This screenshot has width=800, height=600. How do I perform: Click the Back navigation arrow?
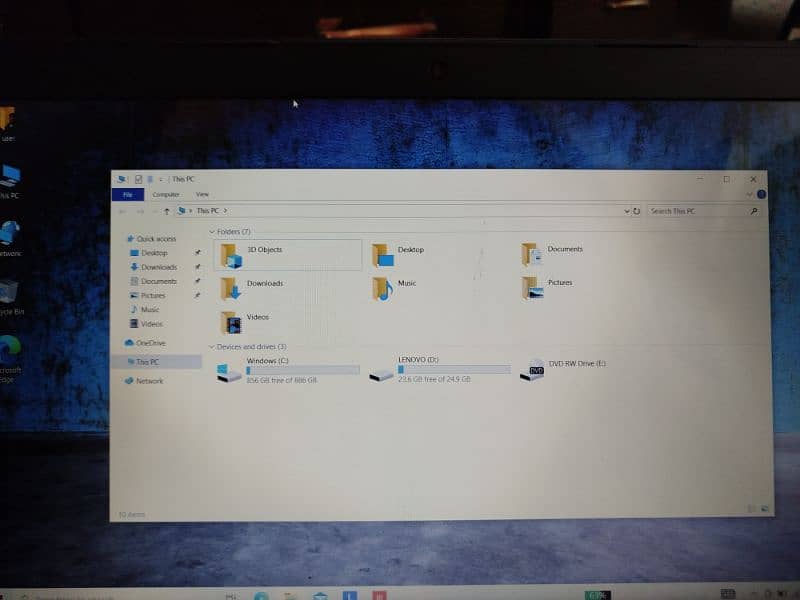pos(123,211)
